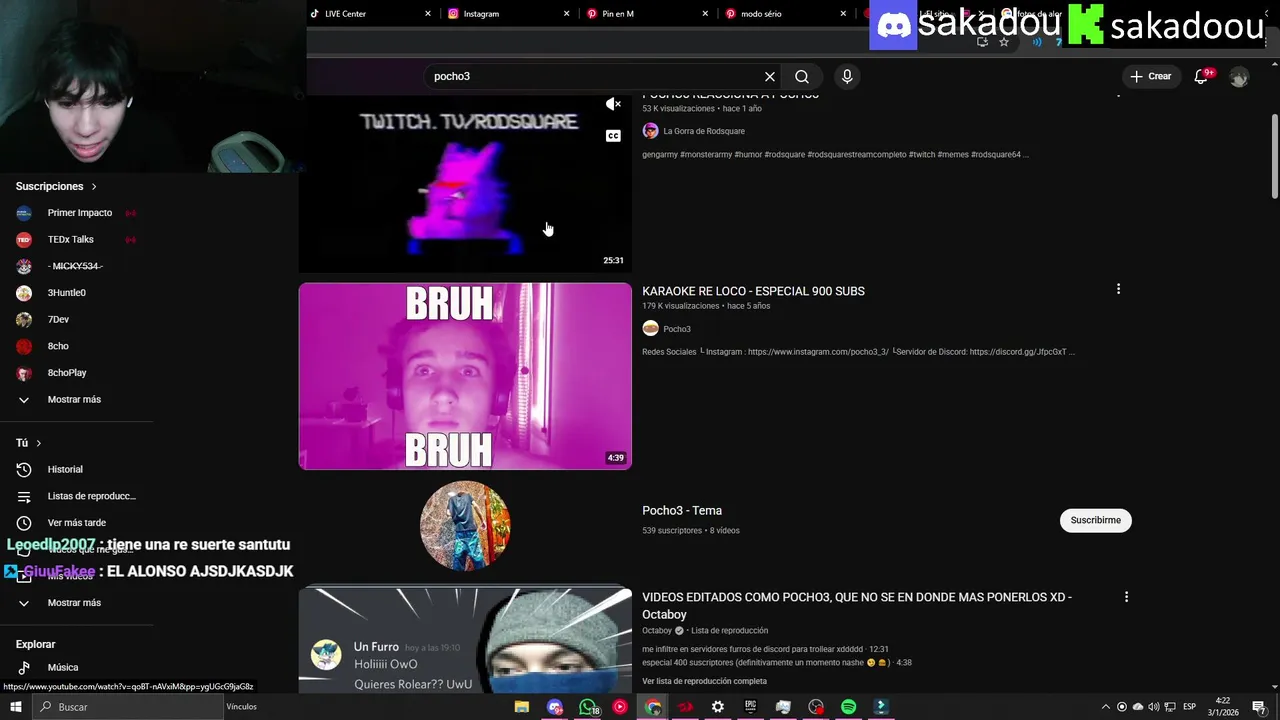This screenshot has height=720, width=1280.
Task: Open the ESP language selector
Action: click(x=1190, y=707)
